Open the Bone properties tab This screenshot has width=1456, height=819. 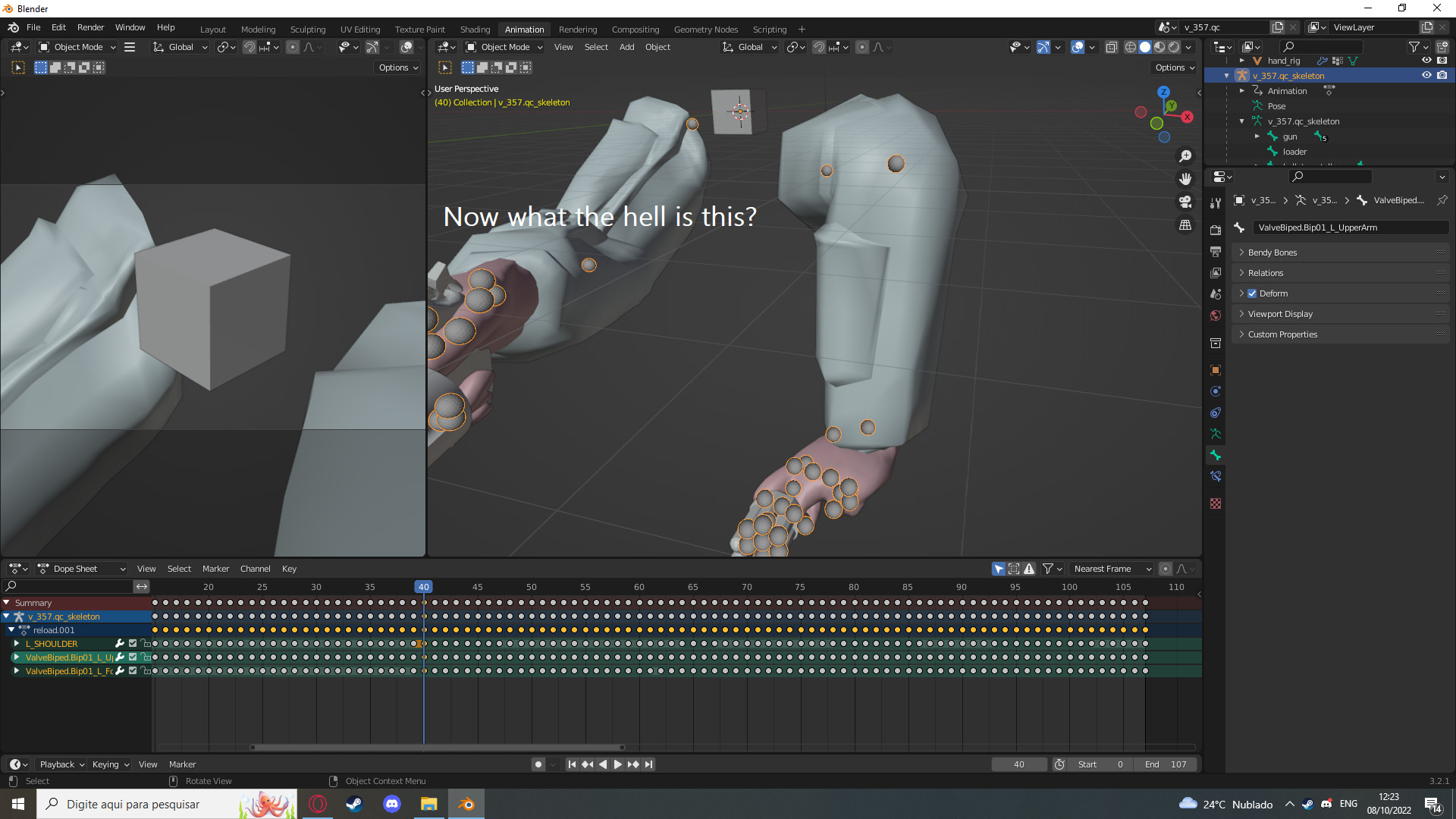click(1216, 455)
